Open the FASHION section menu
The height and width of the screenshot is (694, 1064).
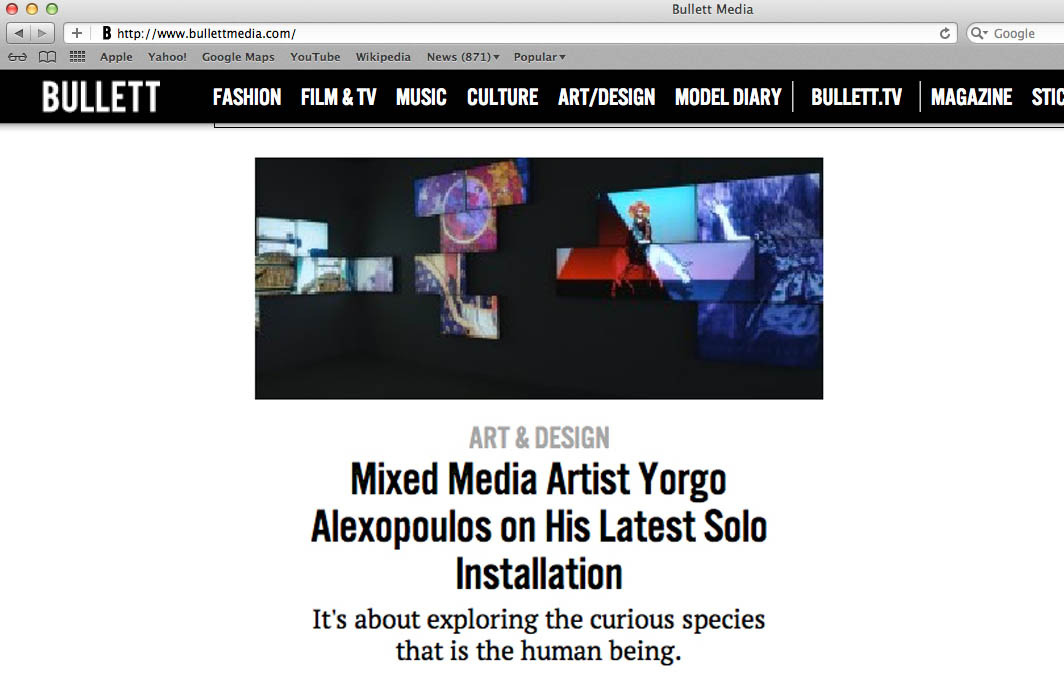247,97
